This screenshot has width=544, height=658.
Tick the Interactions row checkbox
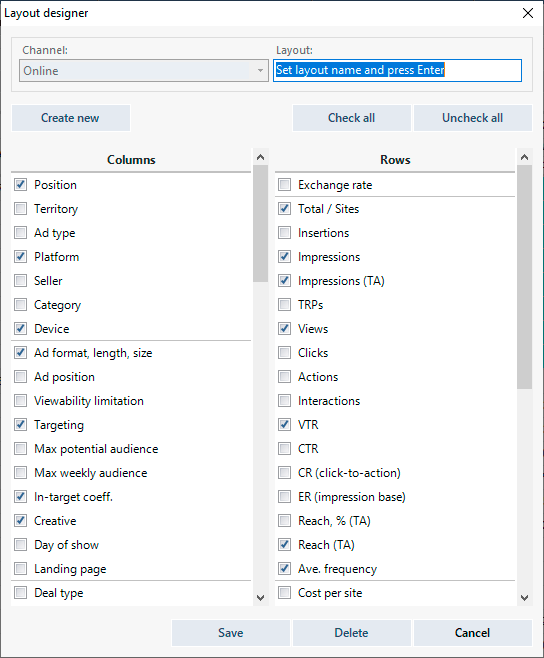[285, 400]
